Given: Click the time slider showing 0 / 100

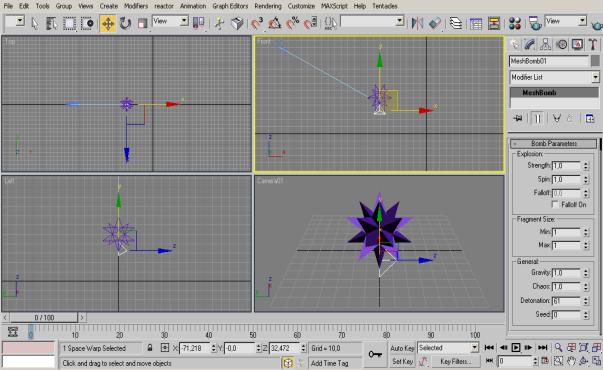Looking at the screenshot, I should pos(44,318).
